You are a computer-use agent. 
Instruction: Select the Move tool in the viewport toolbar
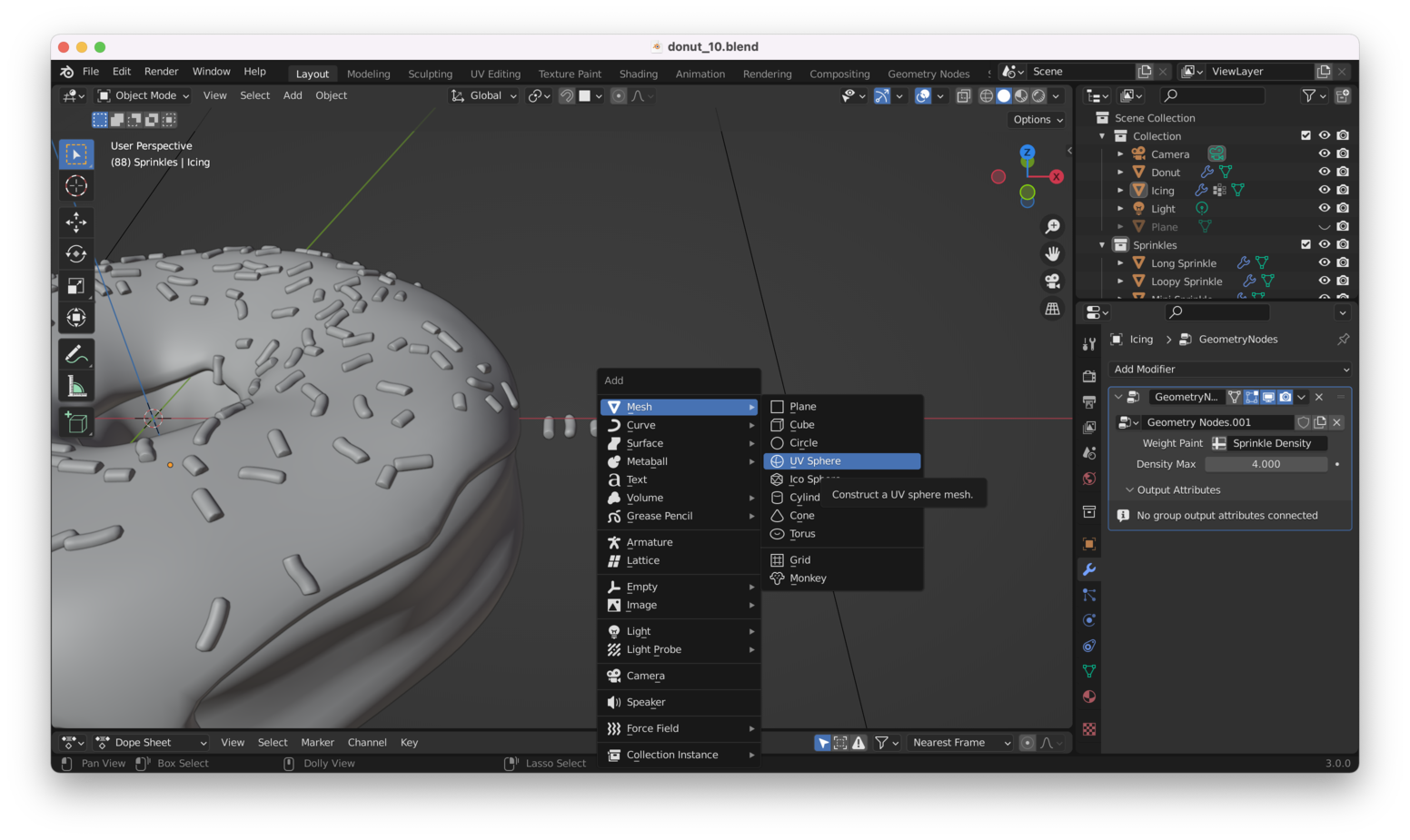pyautogui.click(x=76, y=222)
